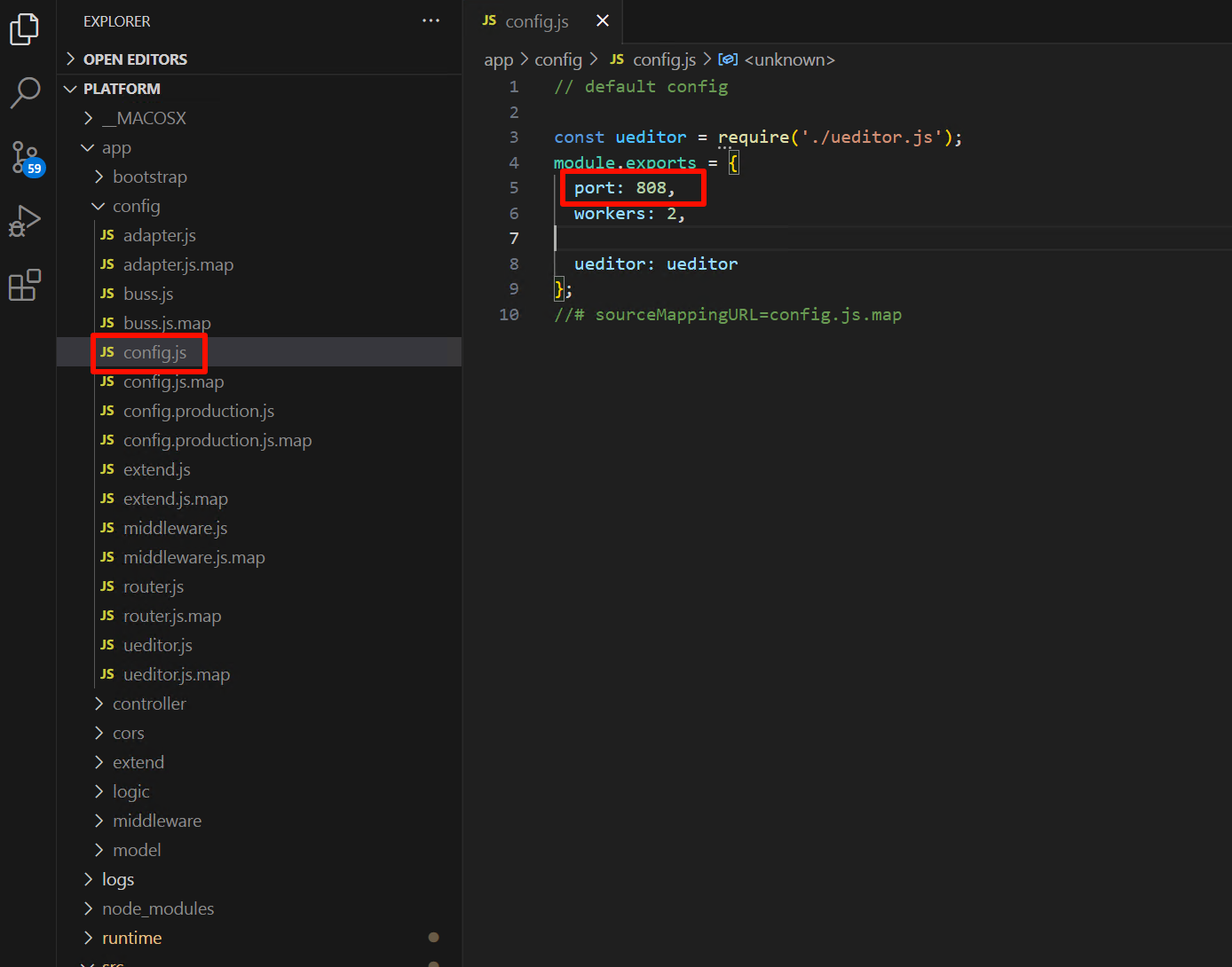
Task: Expand the logic folder
Action: [259, 791]
